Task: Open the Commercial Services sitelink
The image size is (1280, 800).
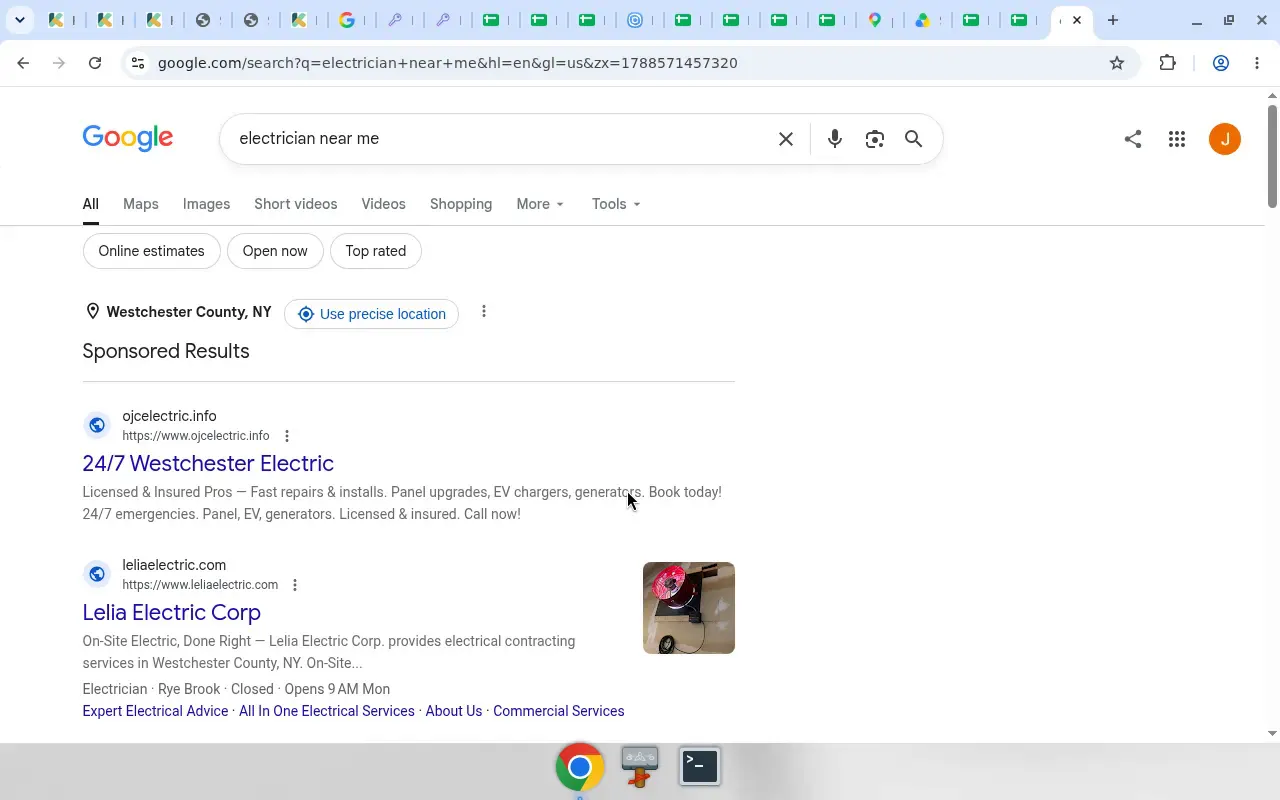Action: point(559,711)
